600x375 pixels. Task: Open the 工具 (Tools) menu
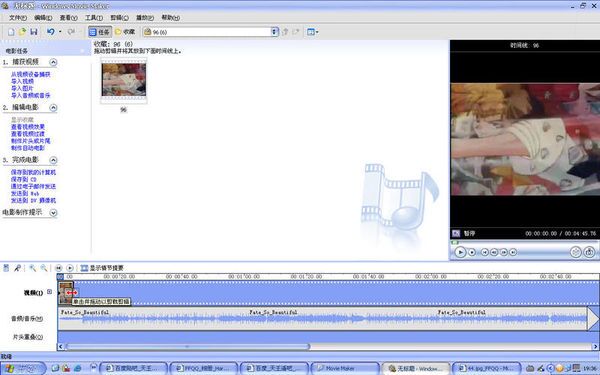click(x=94, y=18)
